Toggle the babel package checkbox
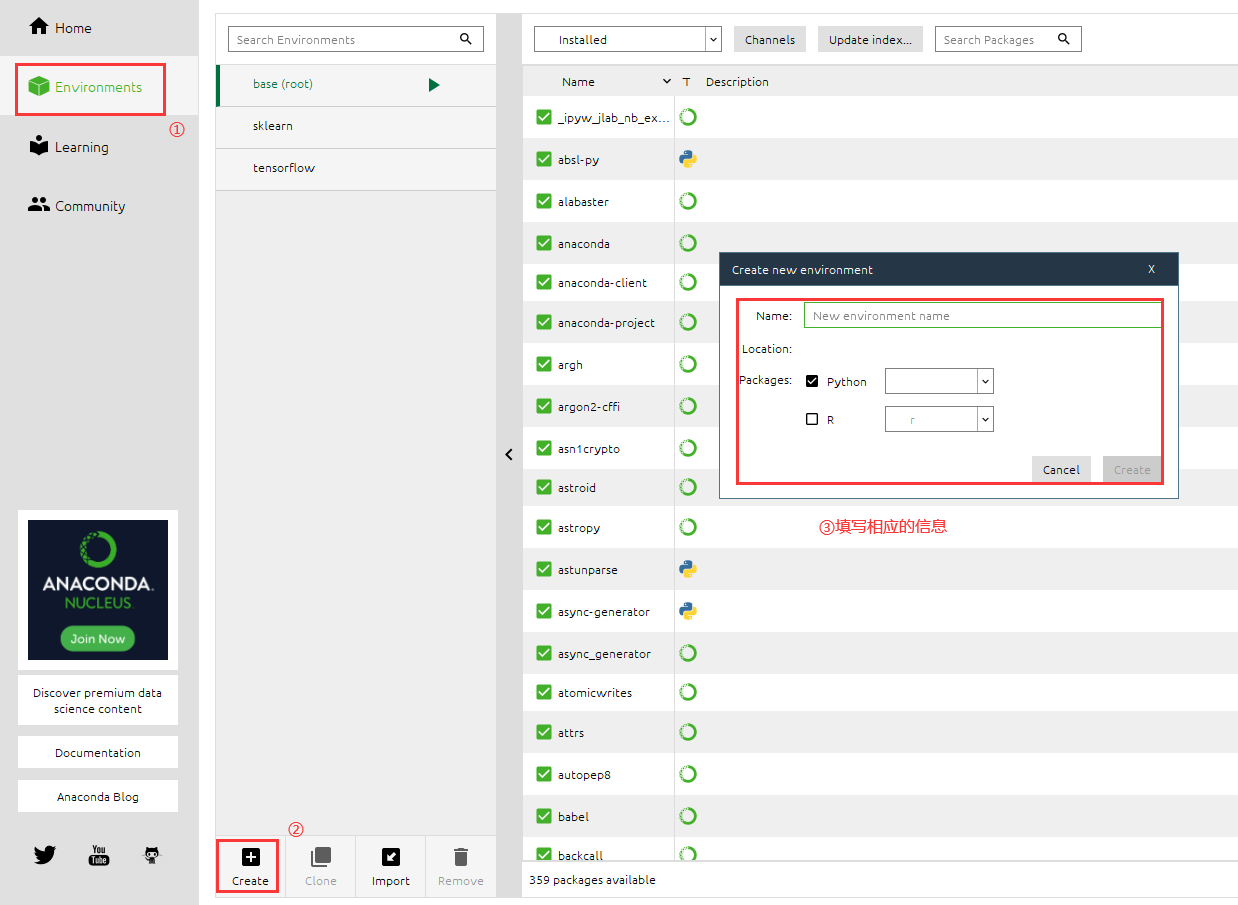Image resolution: width=1238 pixels, height=905 pixels. pos(544,816)
